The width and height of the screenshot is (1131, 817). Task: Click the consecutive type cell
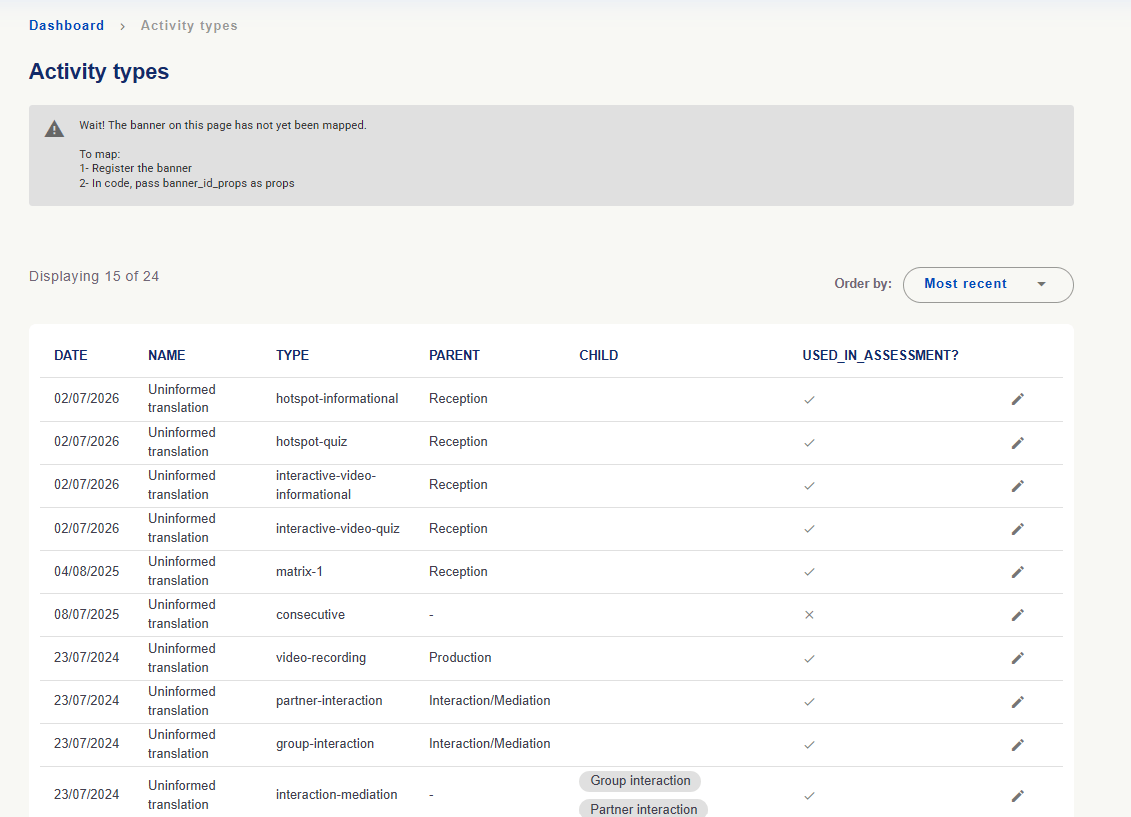[x=310, y=615]
